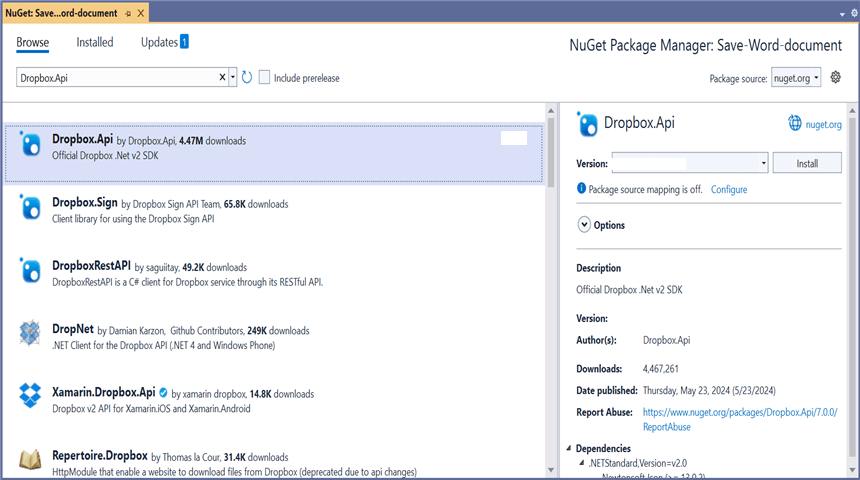Open NuGet settings gear icon

pyautogui.click(x=835, y=77)
